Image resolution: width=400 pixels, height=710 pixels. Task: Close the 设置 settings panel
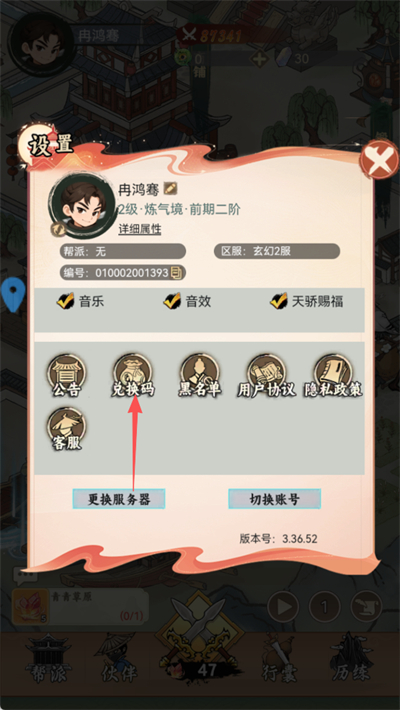pos(379,160)
